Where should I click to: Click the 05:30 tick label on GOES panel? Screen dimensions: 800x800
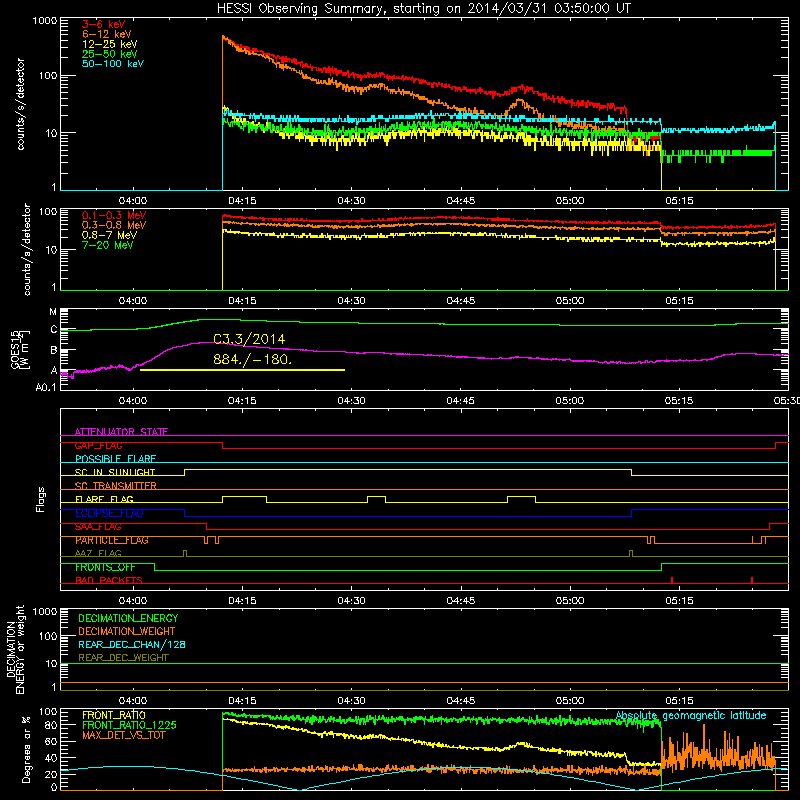click(787, 401)
